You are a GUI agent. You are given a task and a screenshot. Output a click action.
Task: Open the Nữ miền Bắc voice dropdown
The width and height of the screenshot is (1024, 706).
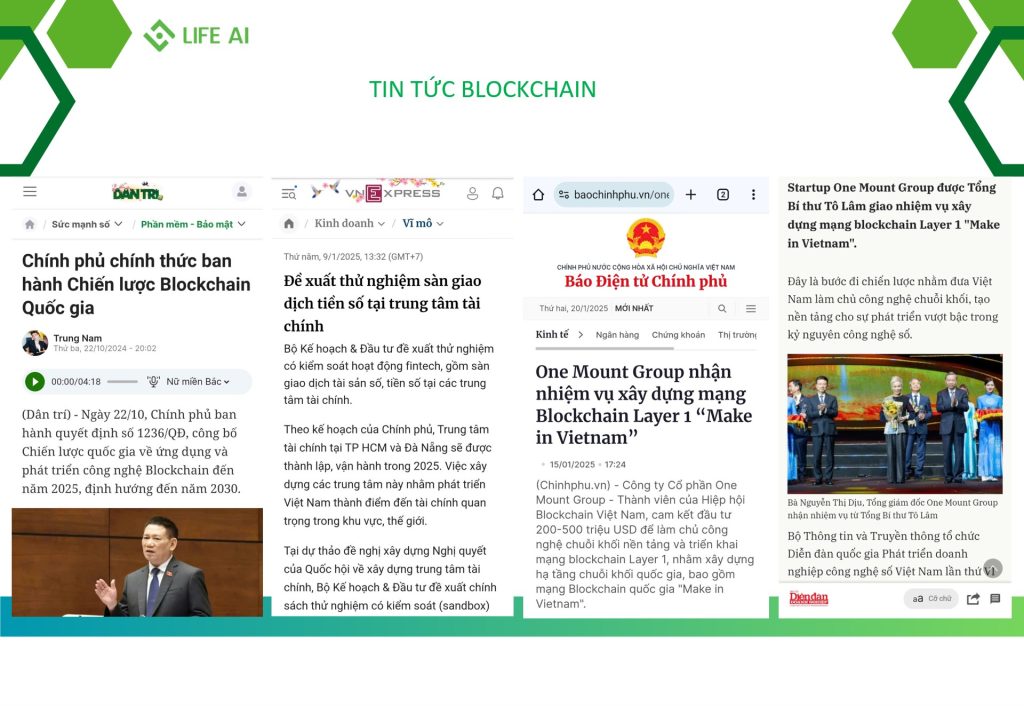point(198,381)
